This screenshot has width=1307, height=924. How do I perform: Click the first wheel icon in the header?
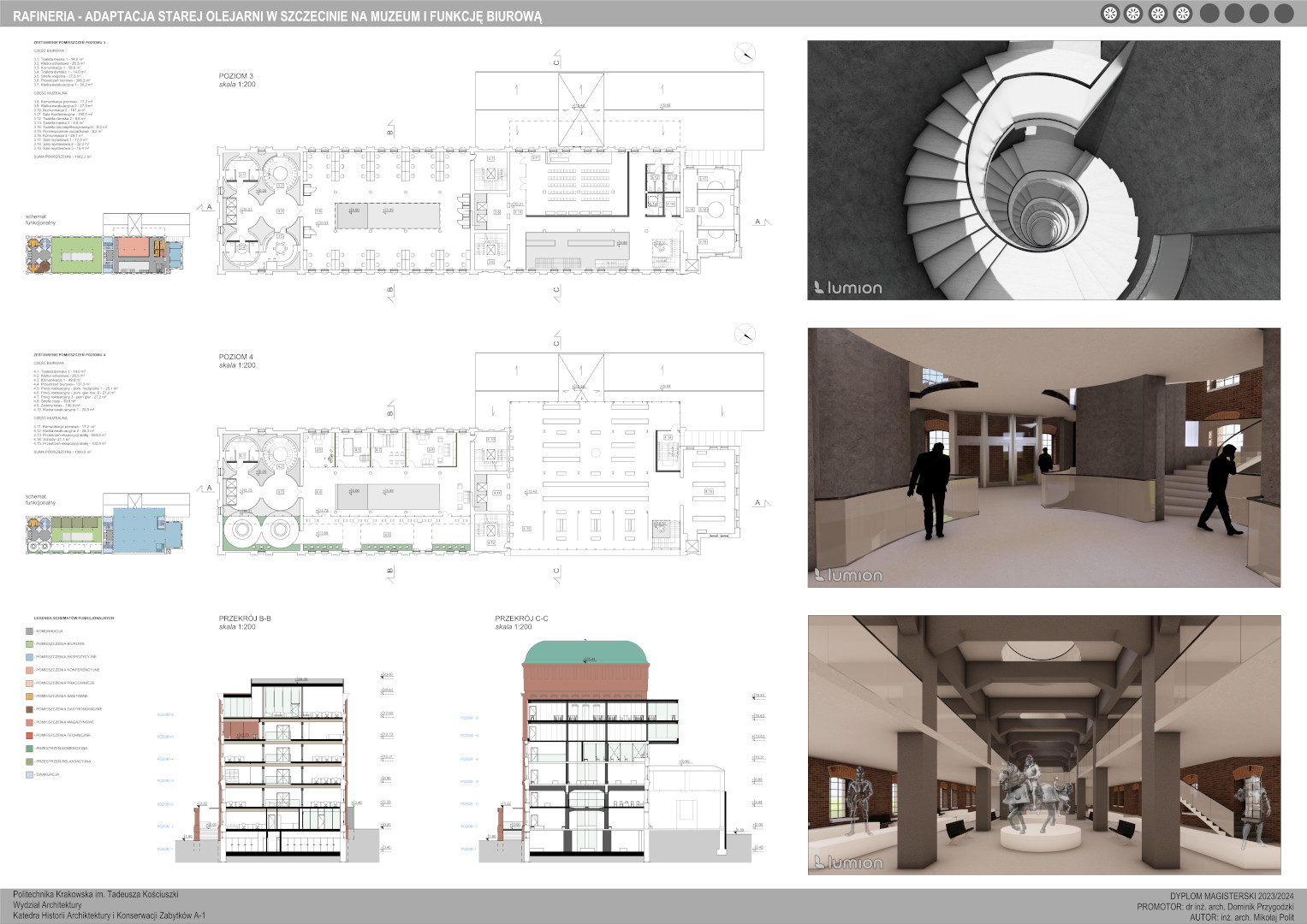click(x=1109, y=14)
